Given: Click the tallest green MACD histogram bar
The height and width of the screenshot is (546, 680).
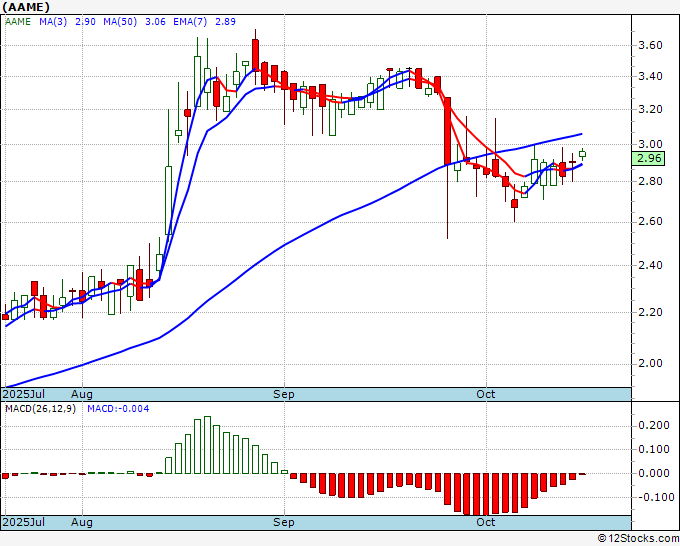Looking at the screenshot, I should [x=207, y=445].
